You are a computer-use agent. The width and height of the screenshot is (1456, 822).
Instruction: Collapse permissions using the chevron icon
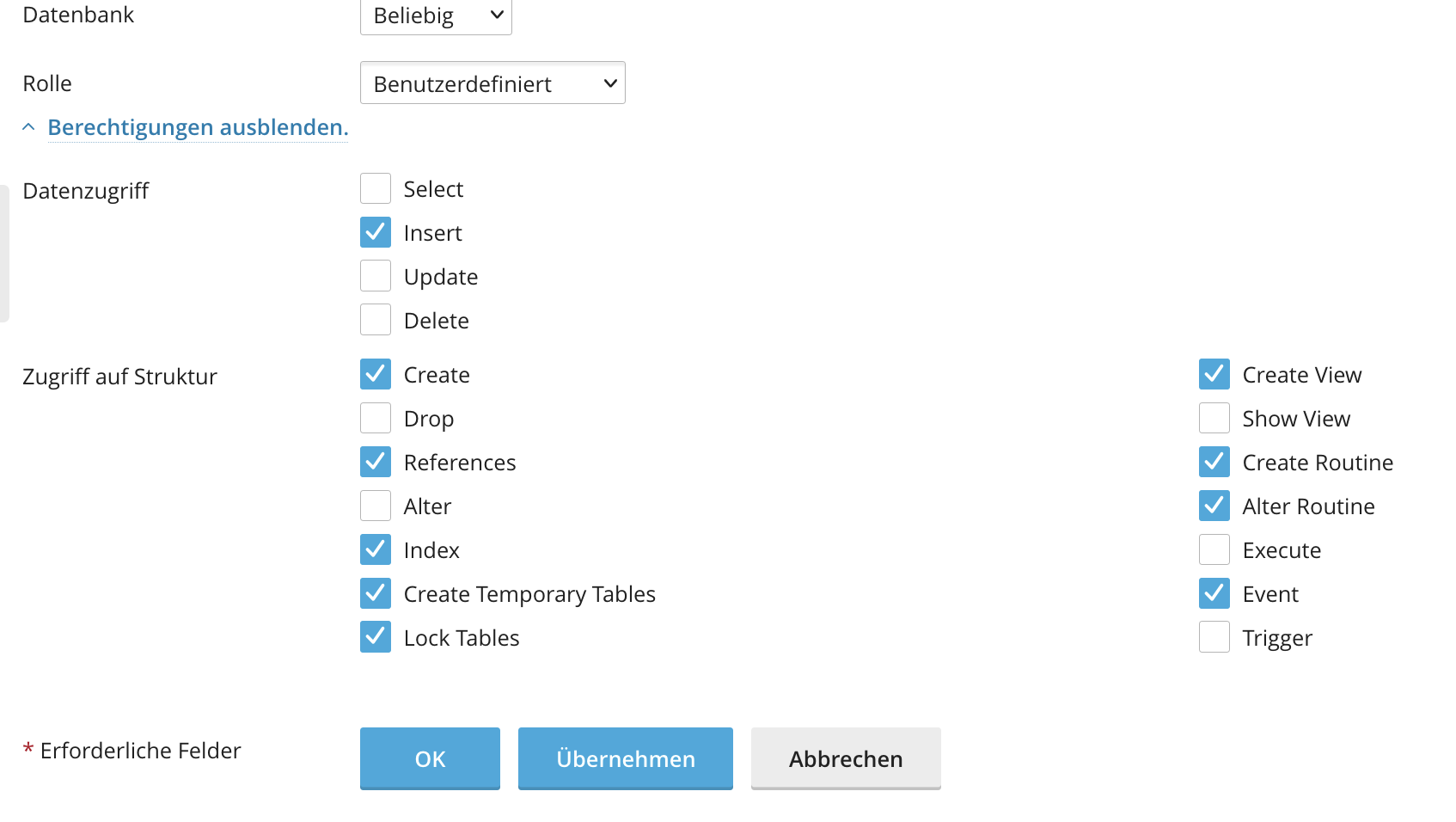(28, 127)
